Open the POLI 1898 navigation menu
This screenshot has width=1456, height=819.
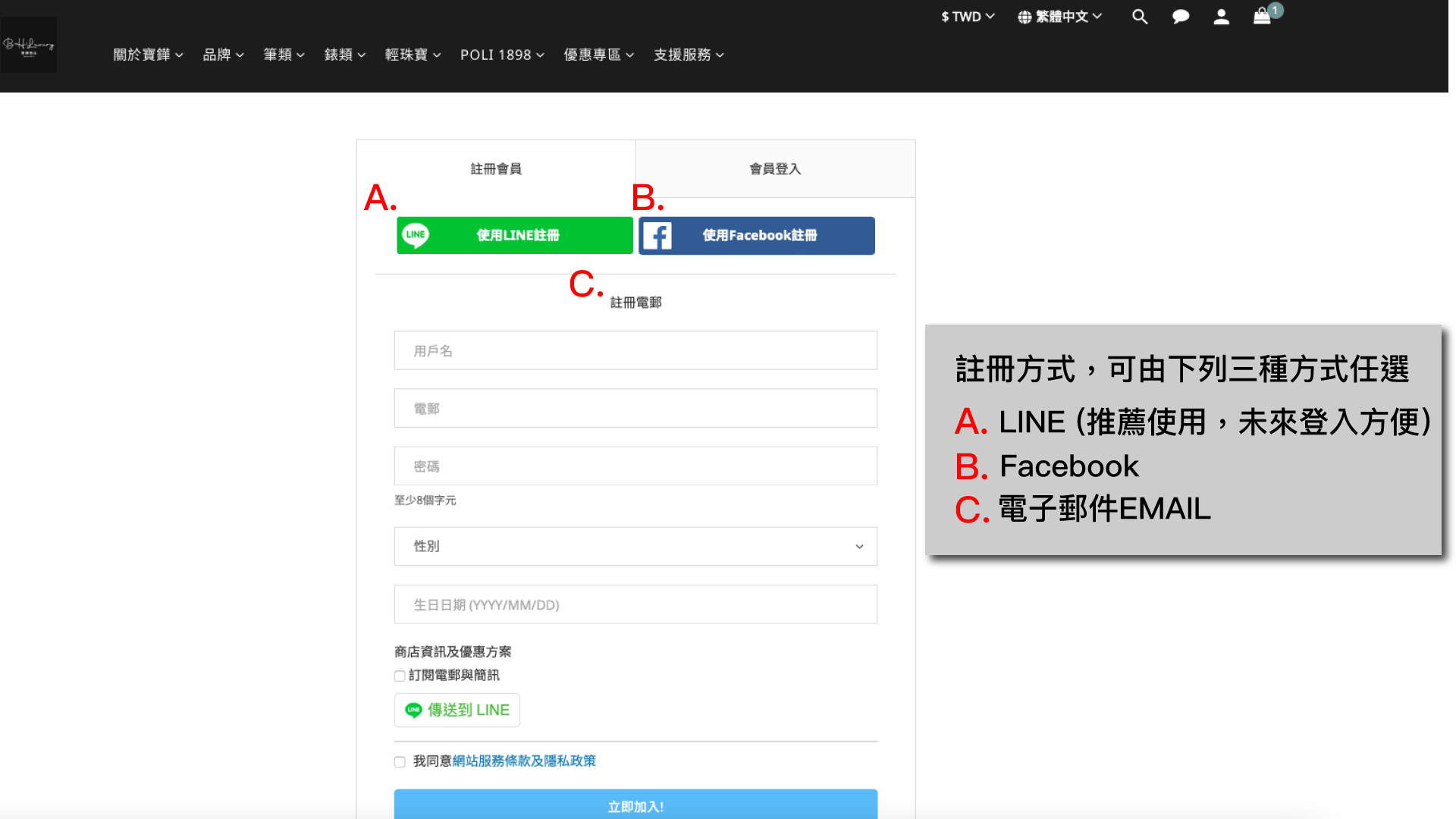point(502,55)
